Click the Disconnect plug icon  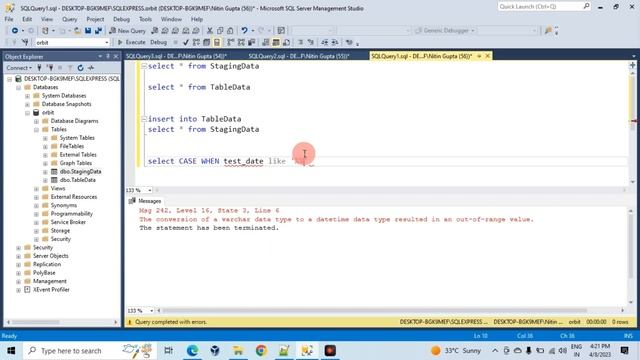[x=50, y=68]
